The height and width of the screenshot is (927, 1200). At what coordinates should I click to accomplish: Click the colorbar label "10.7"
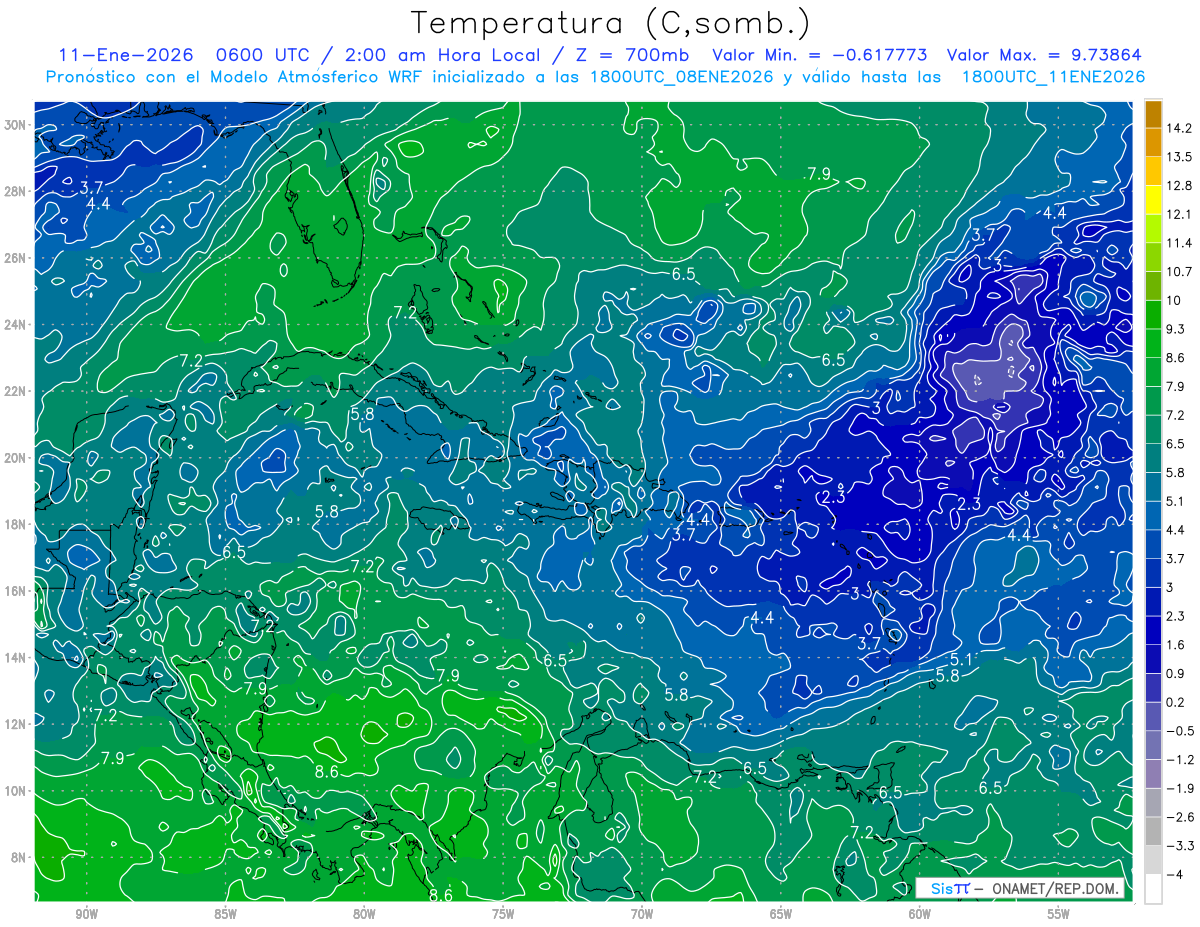click(1179, 272)
